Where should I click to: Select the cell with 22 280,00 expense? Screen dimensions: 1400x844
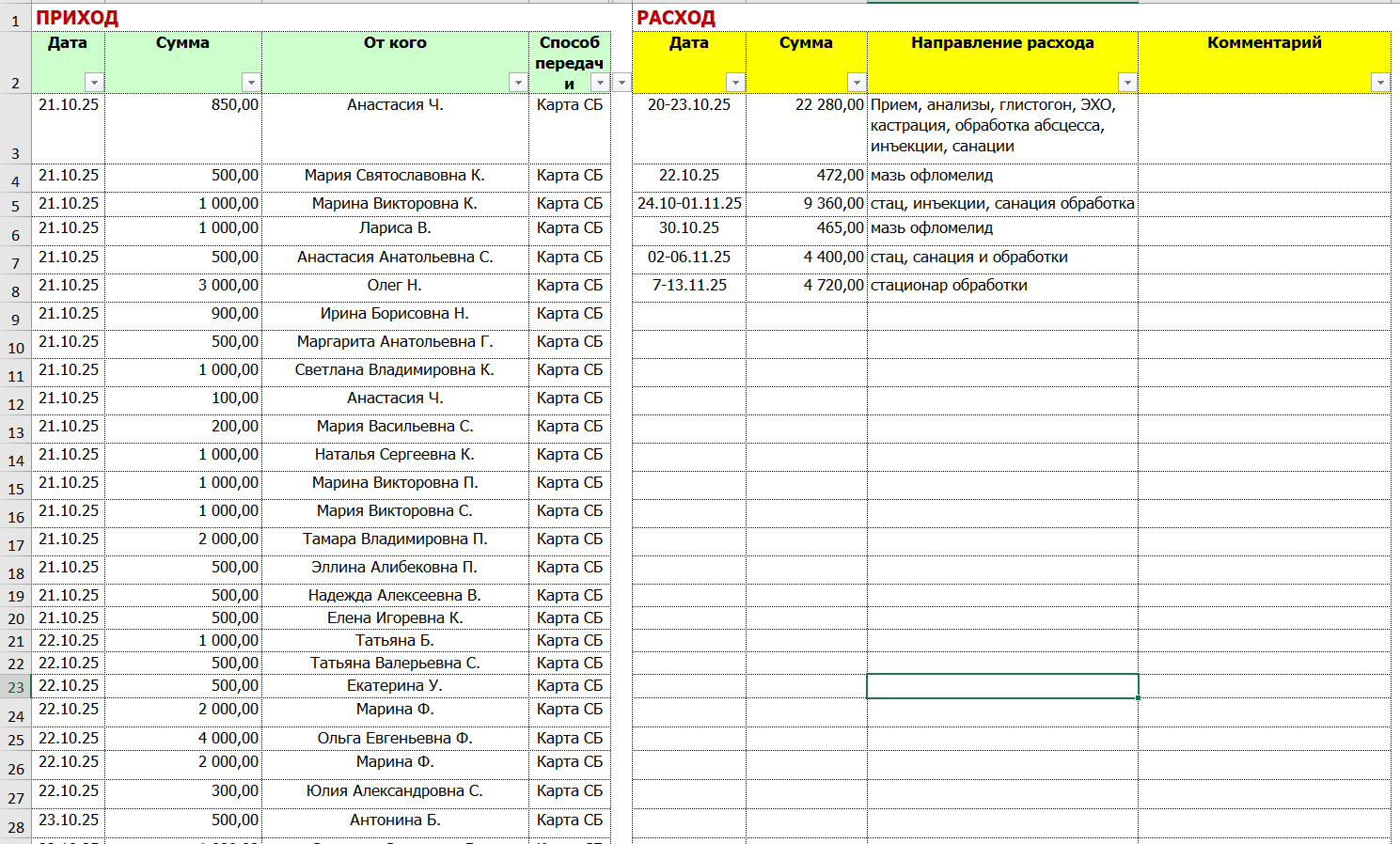(807, 129)
